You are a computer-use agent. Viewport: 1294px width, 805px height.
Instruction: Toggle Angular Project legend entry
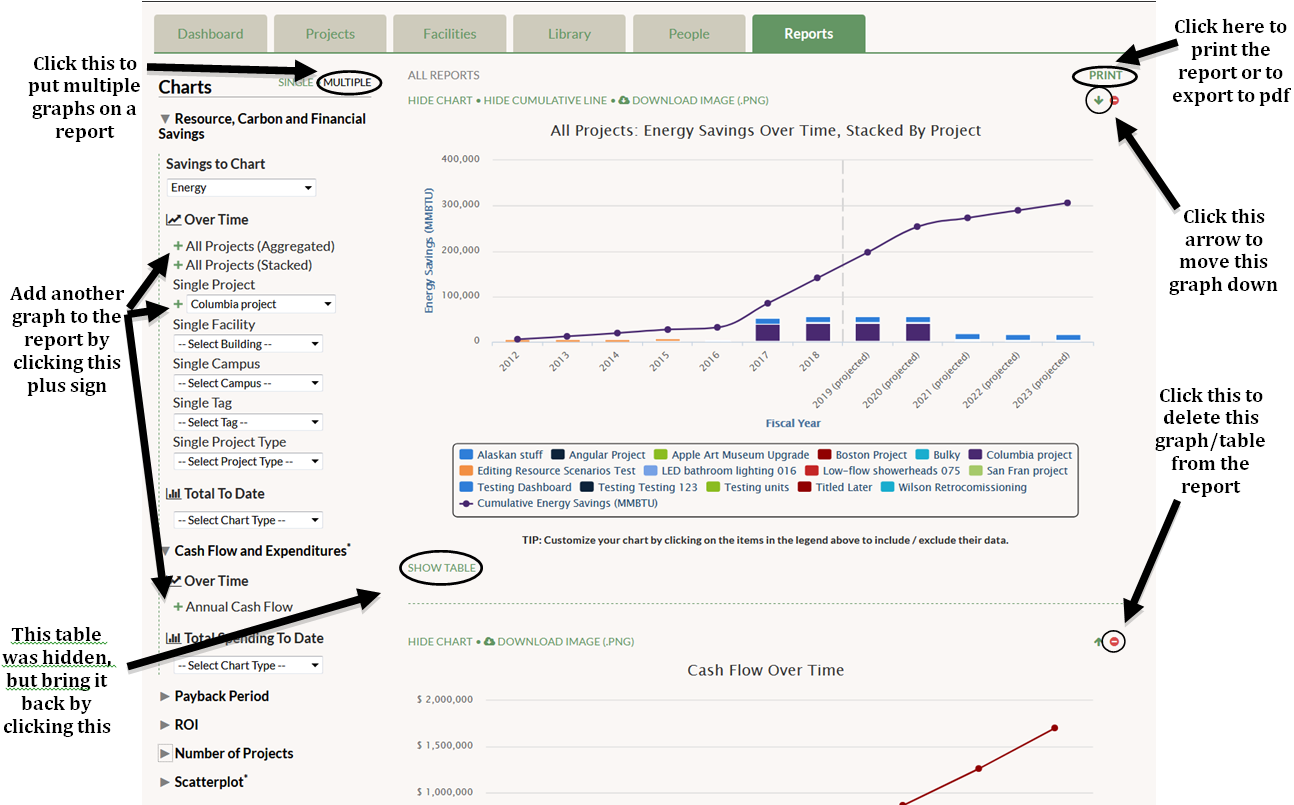pos(599,455)
